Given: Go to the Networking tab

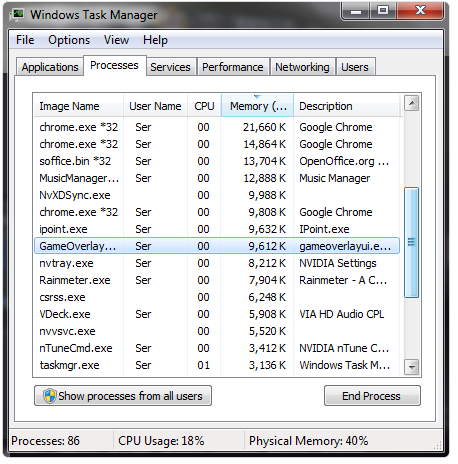Looking at the screenshot, I should coord(302,67).
